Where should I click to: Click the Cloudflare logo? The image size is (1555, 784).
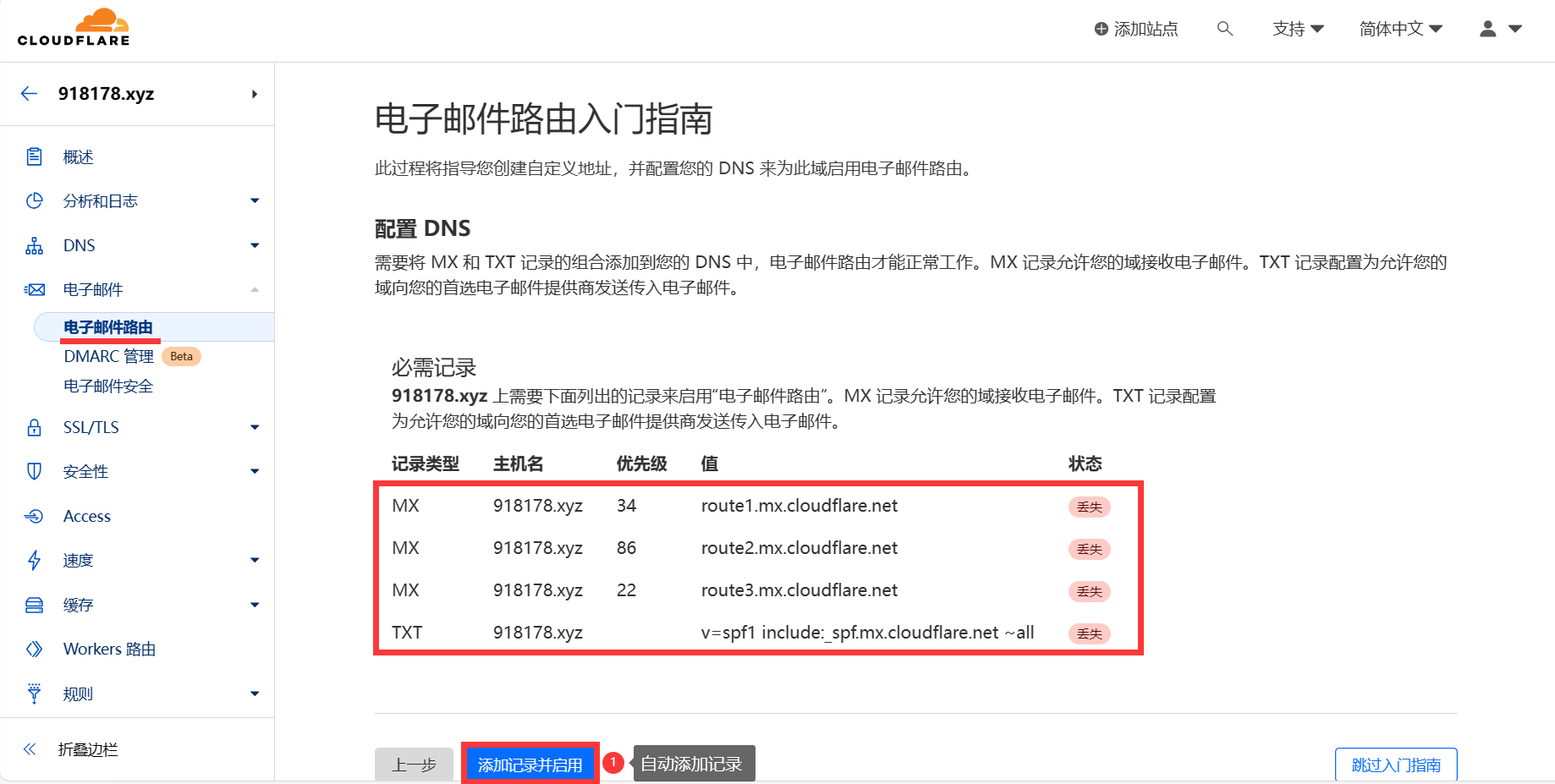[x=74, y=27]
